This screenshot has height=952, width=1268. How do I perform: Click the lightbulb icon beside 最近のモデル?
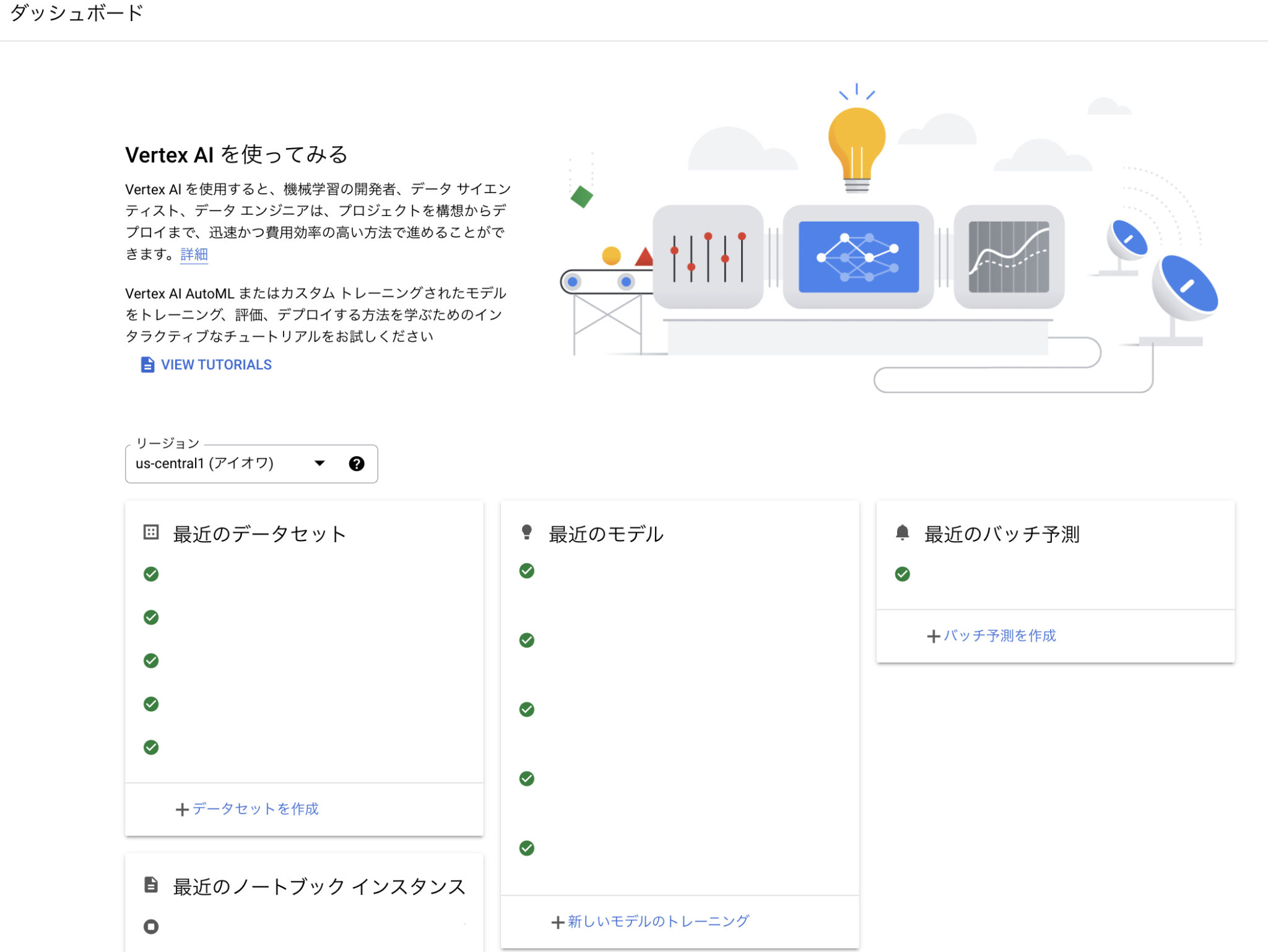[x=527, y=532]
